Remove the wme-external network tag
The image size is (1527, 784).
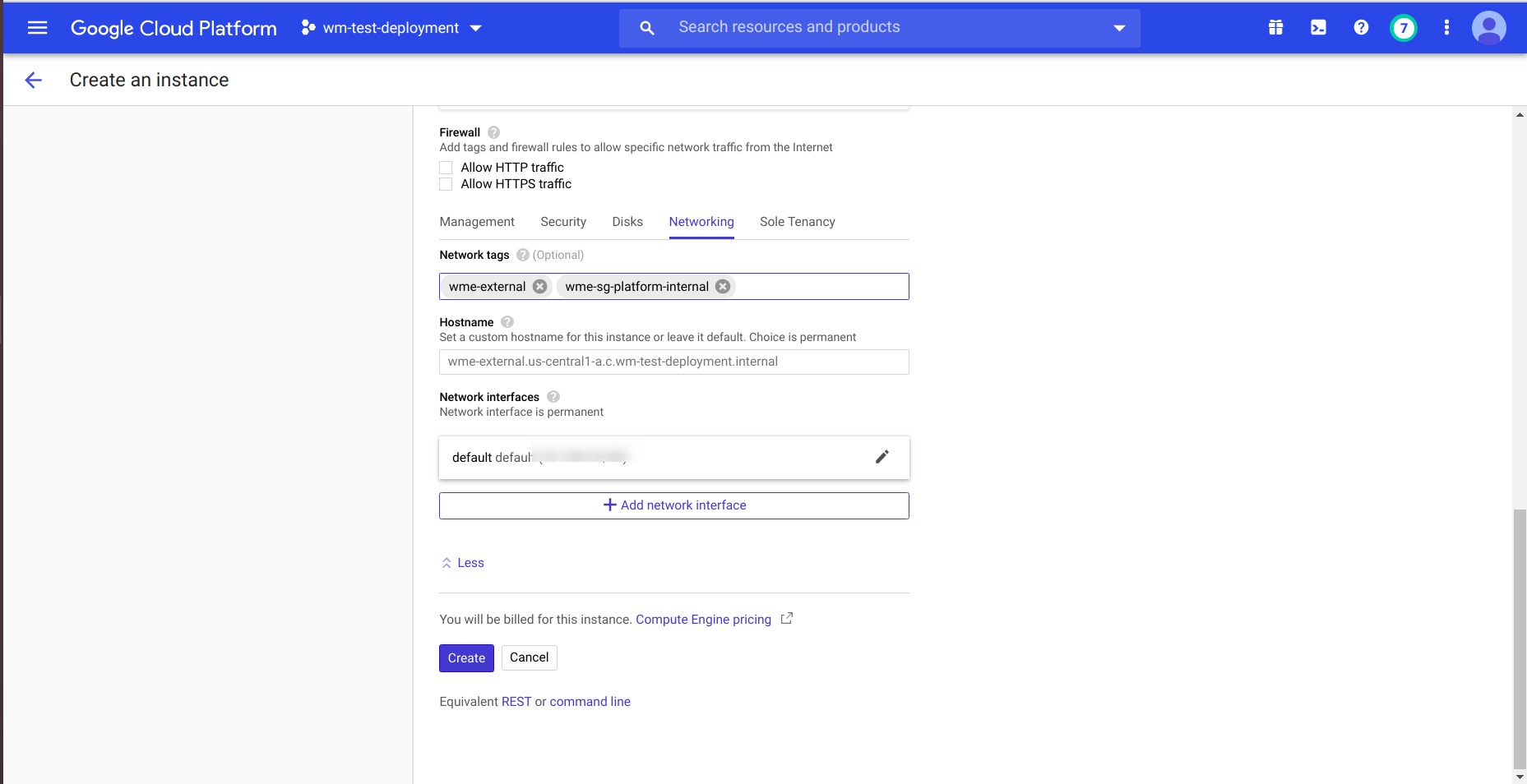tap(539, 287)
